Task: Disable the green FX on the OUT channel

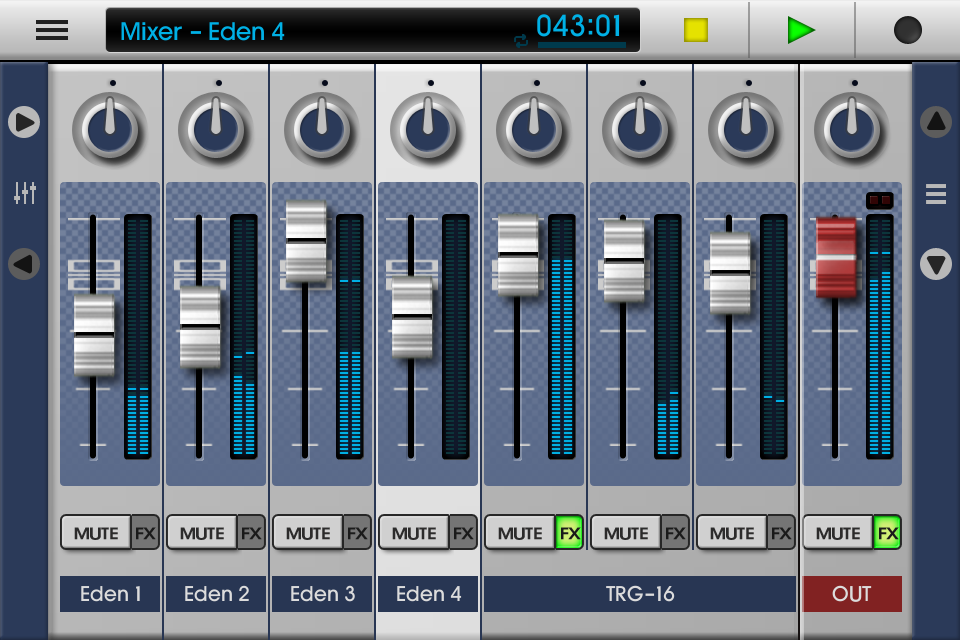Action: point(887,533)
